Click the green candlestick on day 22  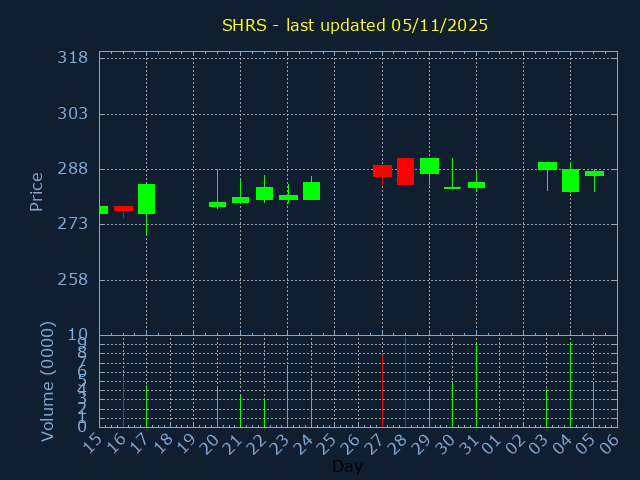[x=264, y=193]
